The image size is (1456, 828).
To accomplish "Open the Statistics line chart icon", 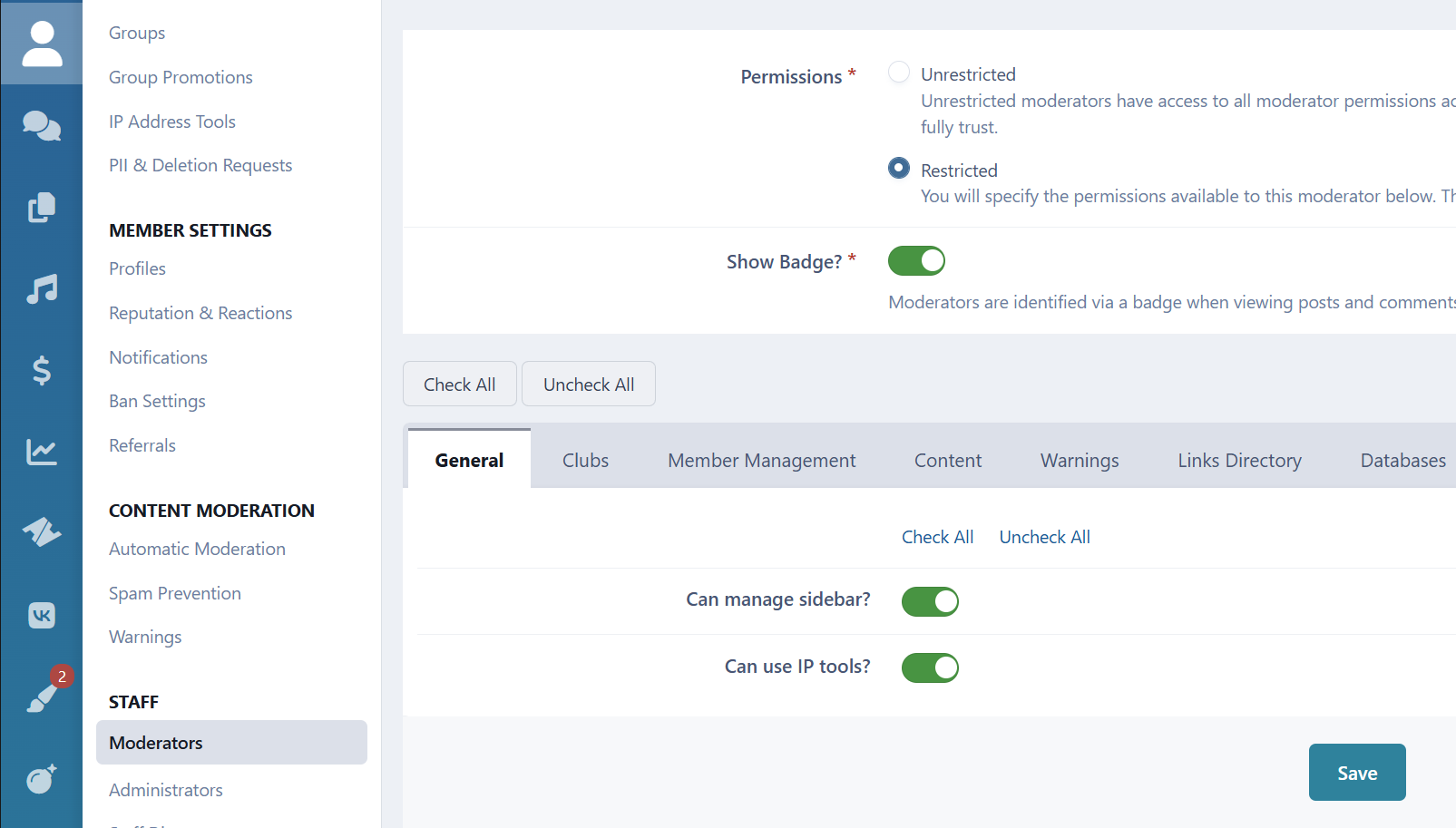I will 42,452.
